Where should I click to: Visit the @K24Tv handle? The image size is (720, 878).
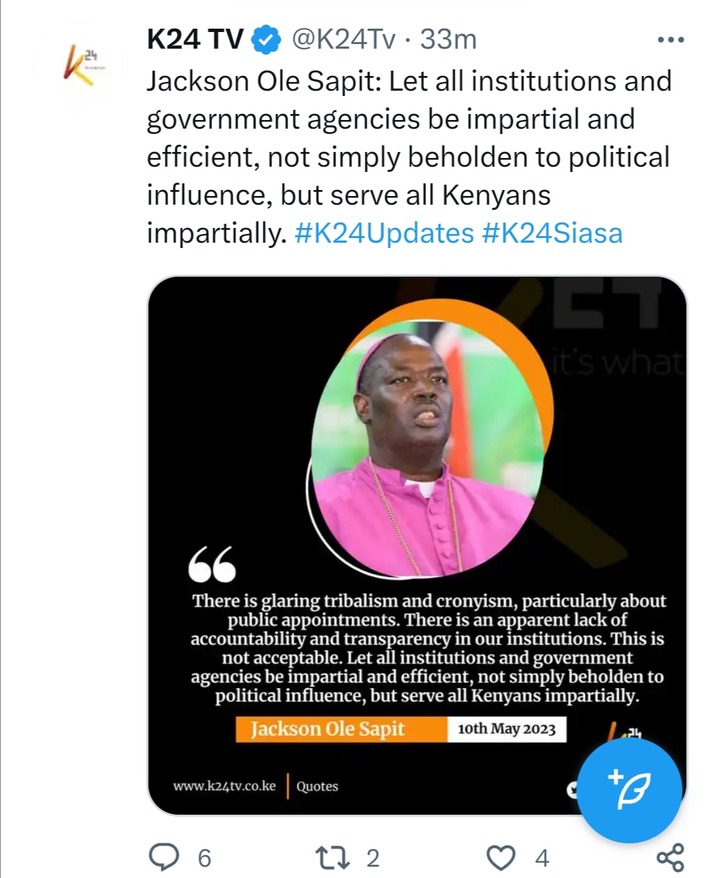(x=344, y=40)
